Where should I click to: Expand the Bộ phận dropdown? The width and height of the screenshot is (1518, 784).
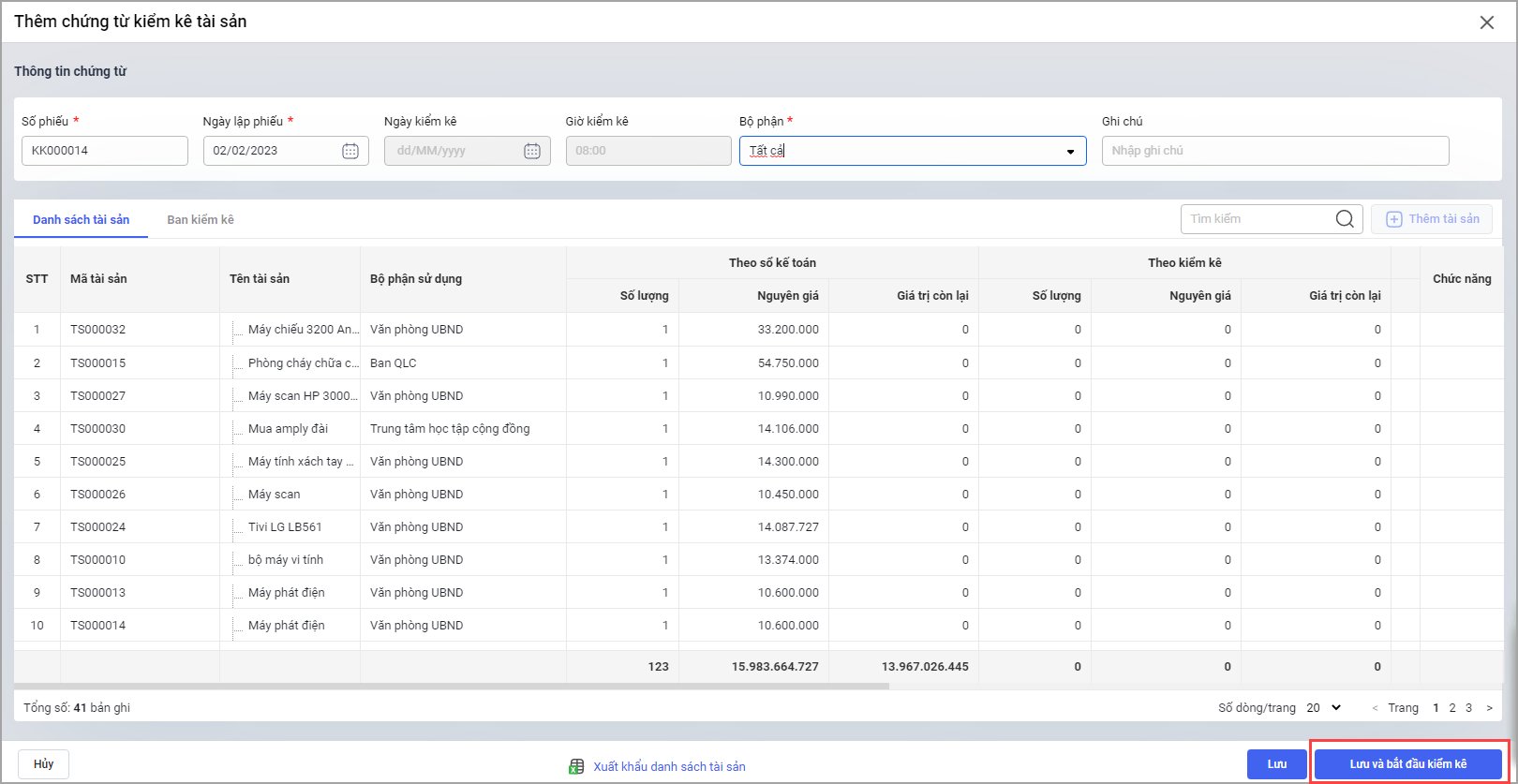coord(1070,152)
